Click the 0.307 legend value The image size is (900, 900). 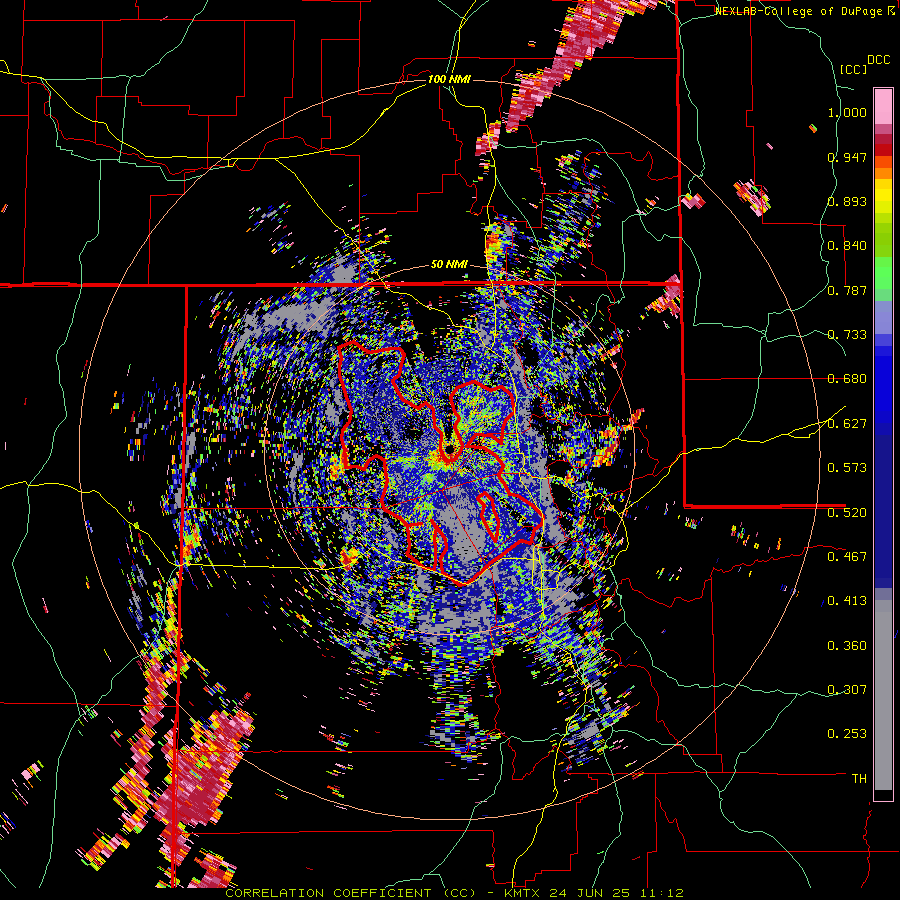[x=847, y=689]
